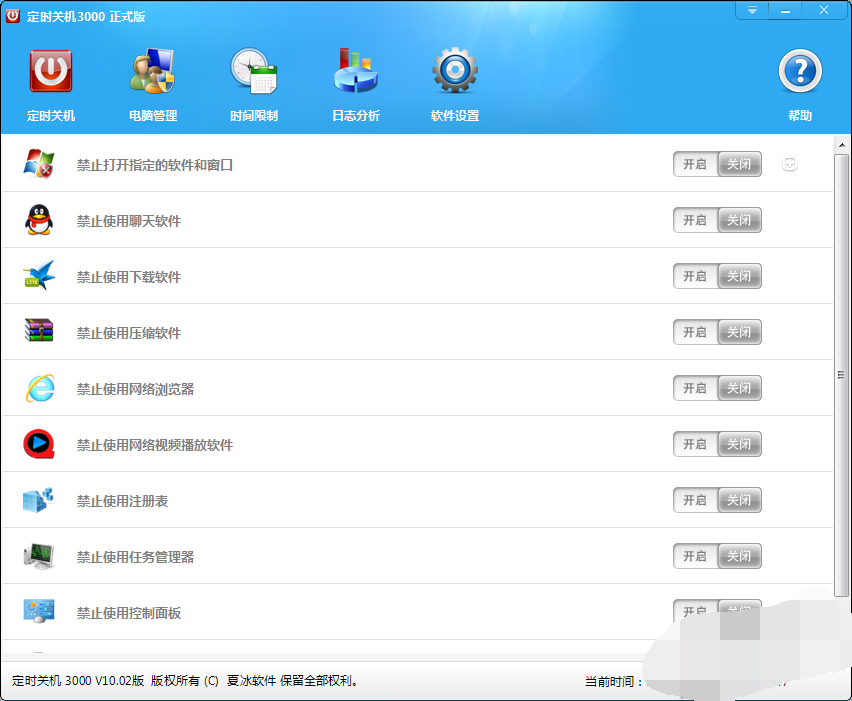Viewport: 852px width, 701px height.
Task: Open the 电脑管理 section
Action: coord(153,84)
